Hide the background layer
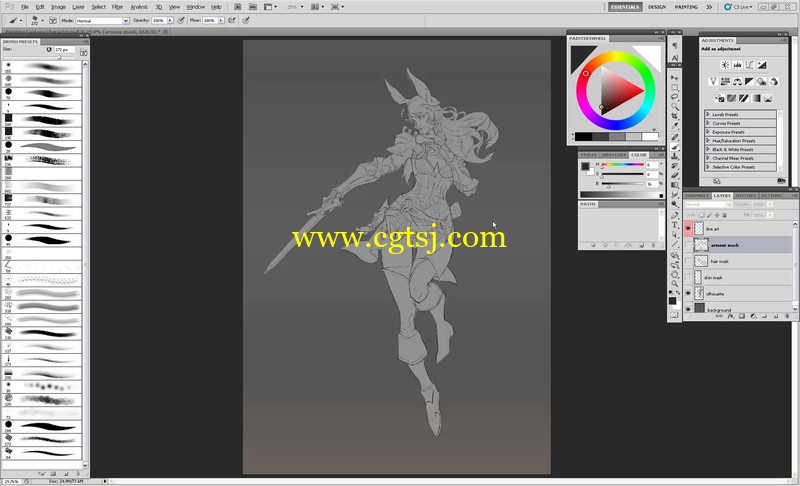800x486 pixels. coord(688,309)
